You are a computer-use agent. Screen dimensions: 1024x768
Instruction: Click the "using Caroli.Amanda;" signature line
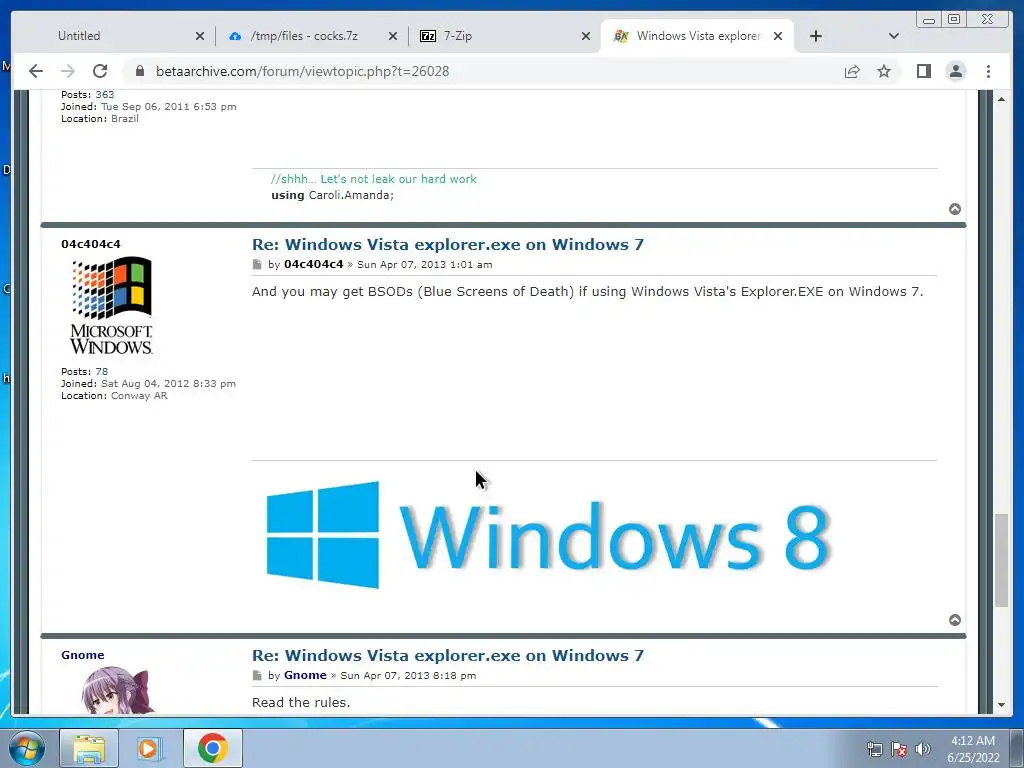[332, 195]
